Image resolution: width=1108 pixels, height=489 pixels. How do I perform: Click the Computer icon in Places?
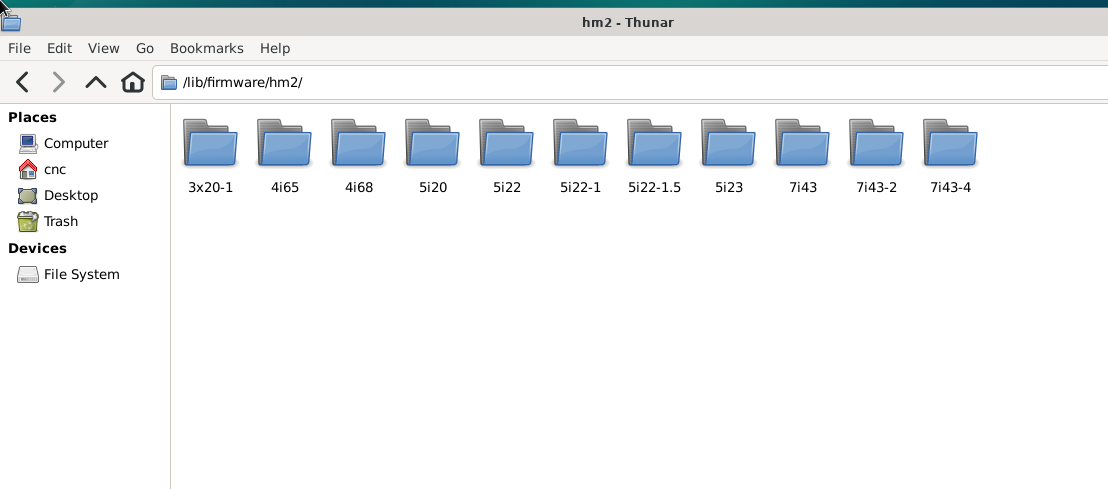pyautogui.click(x=28, y=143)
